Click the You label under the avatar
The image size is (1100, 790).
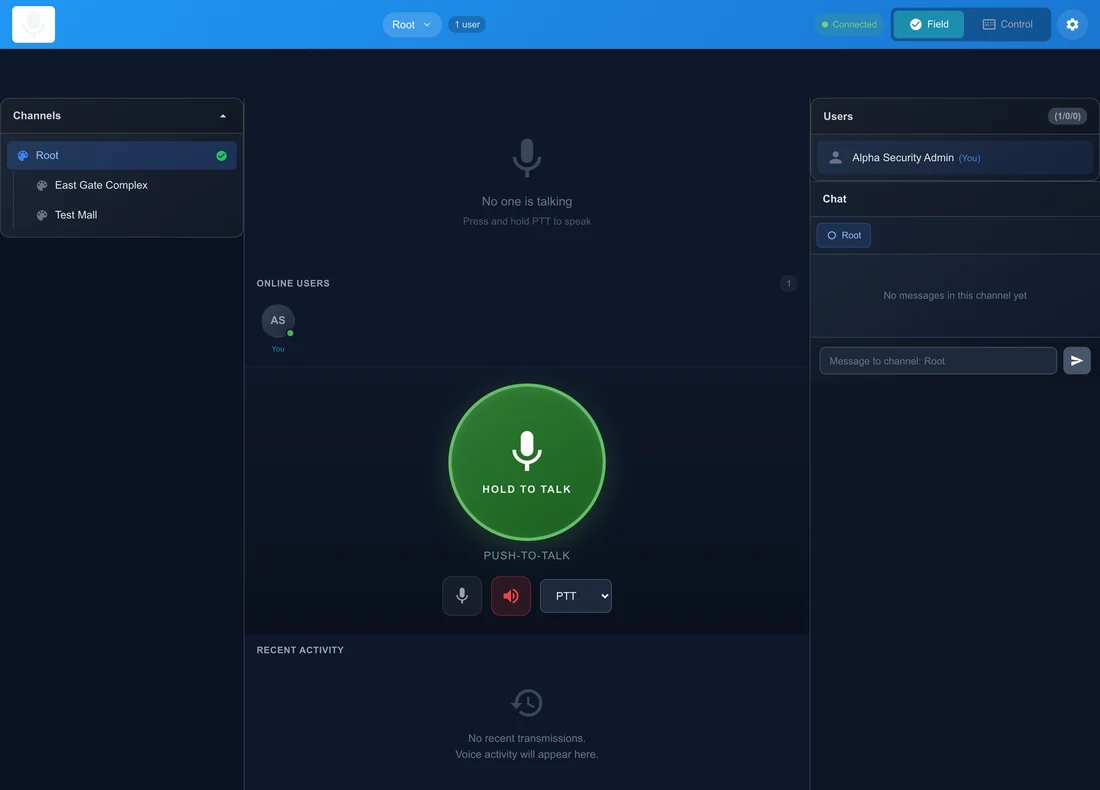click(278, 349)
